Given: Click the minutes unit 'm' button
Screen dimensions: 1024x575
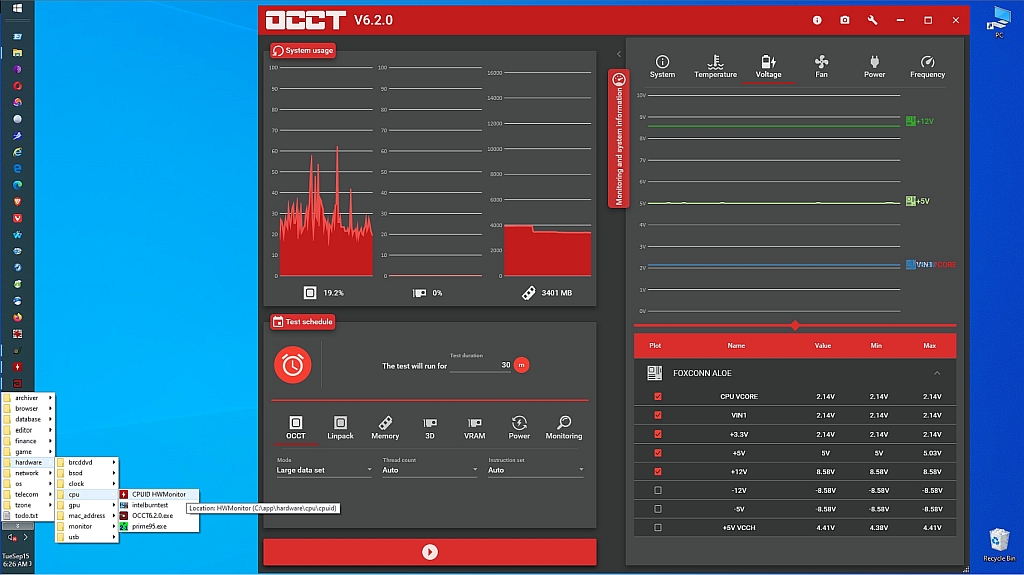Looking at the screenshot, I should click(521, 365).
